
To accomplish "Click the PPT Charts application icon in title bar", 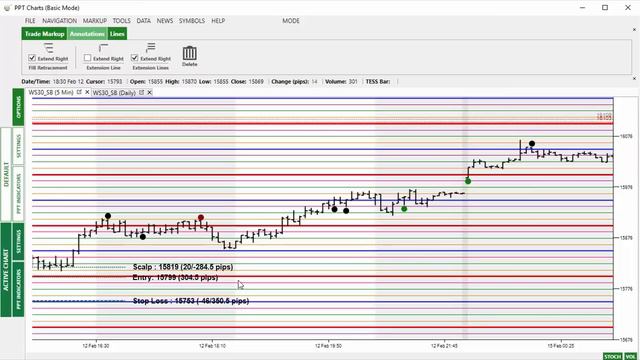I will point(7,8).
